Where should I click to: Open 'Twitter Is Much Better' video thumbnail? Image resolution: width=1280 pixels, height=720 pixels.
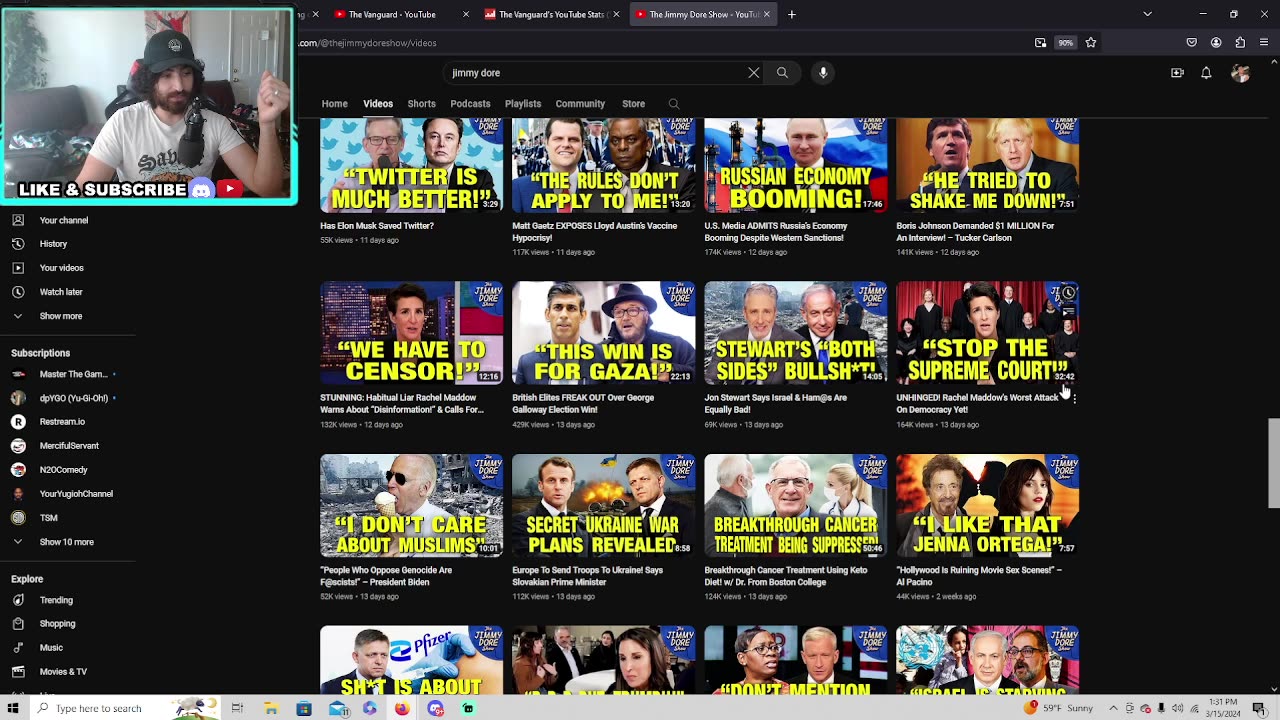[411, 165]
